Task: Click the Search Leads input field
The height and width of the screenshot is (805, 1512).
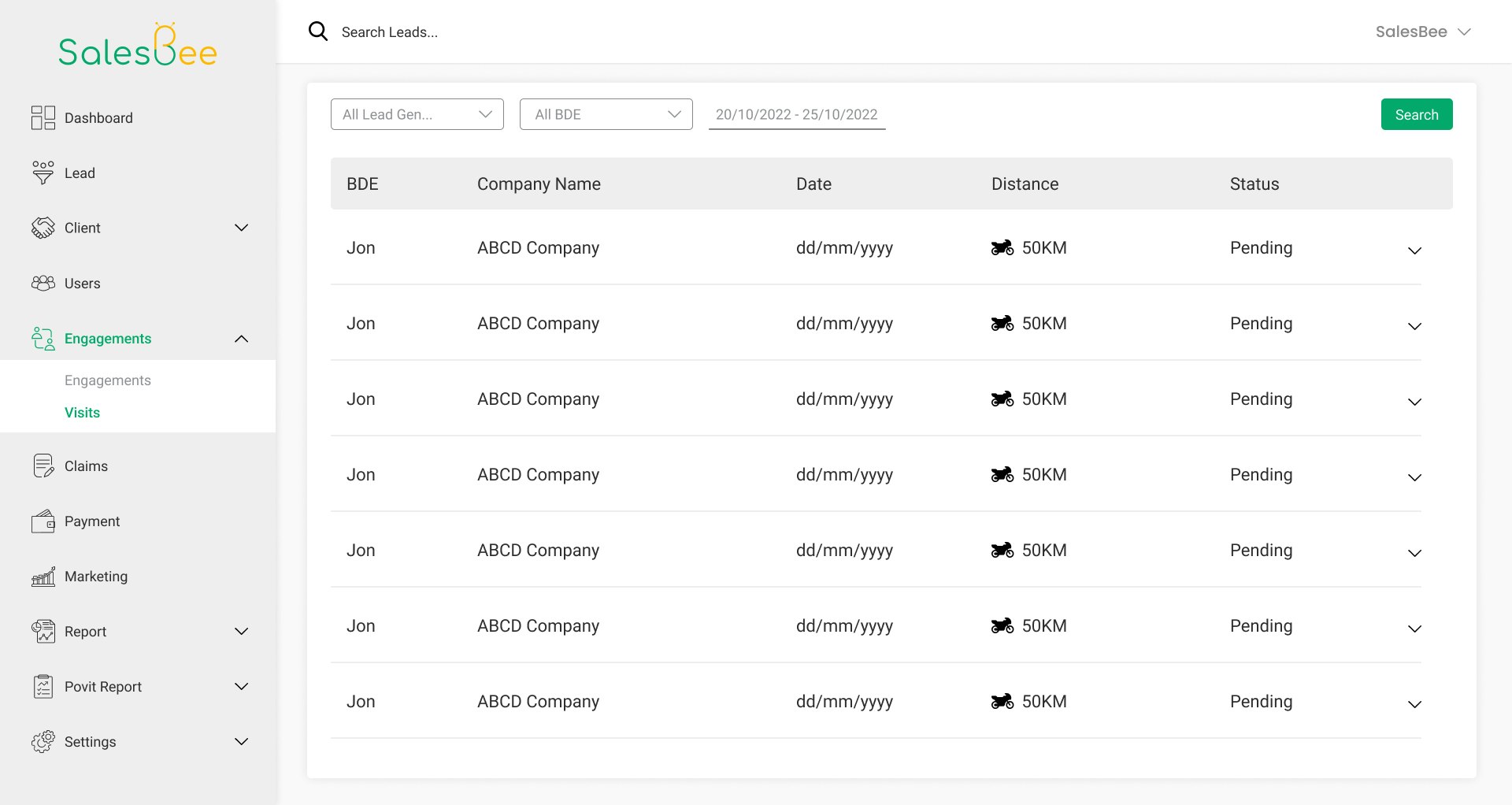Action: pyautogui.click(x=390, y=32)
